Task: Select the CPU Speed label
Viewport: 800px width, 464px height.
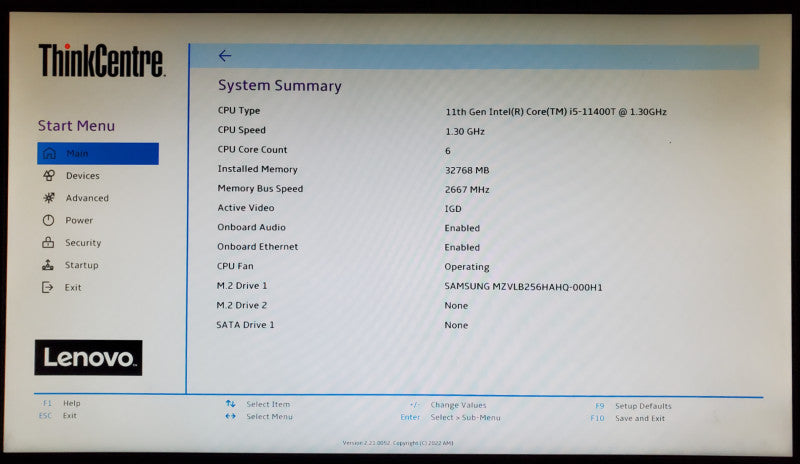Action: (241, 130)
